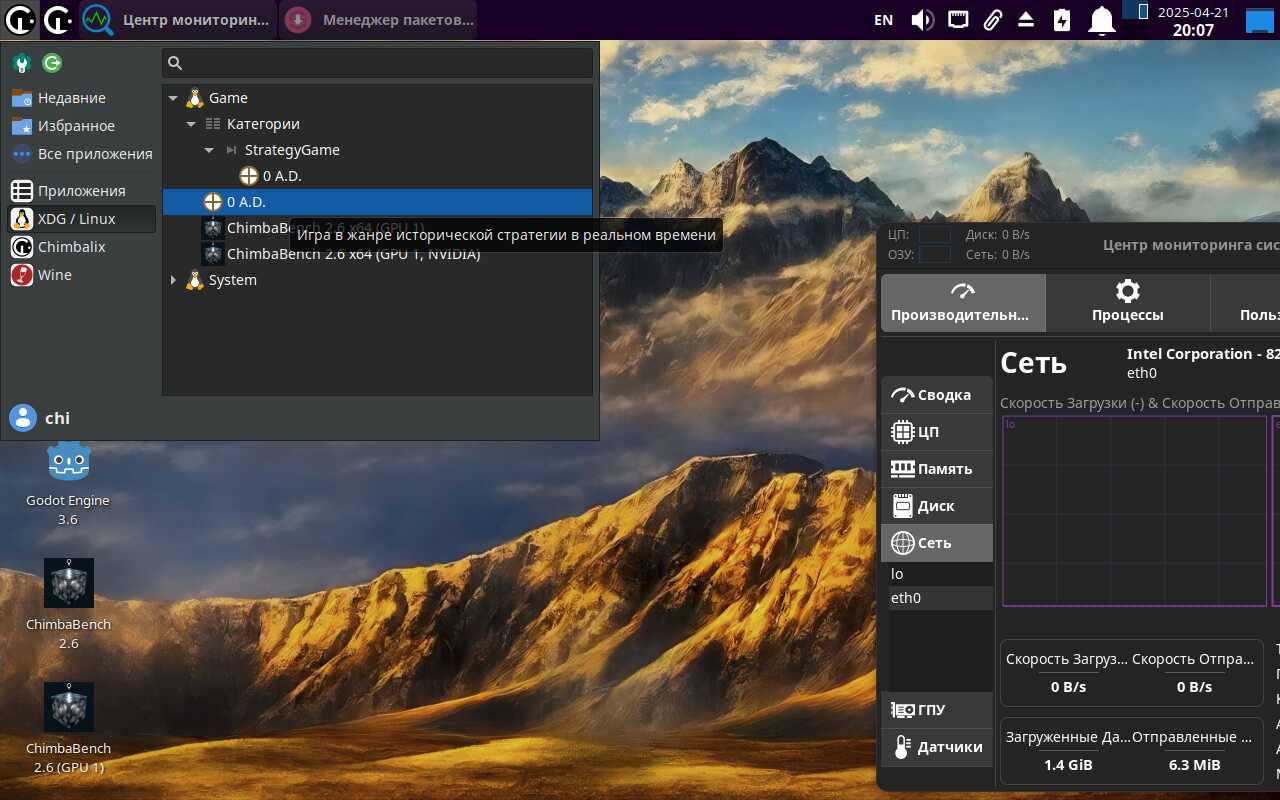Viewport: 1280px width, 800px height.
Task: Click the lo network speed graph
Action: (1134, 511)
